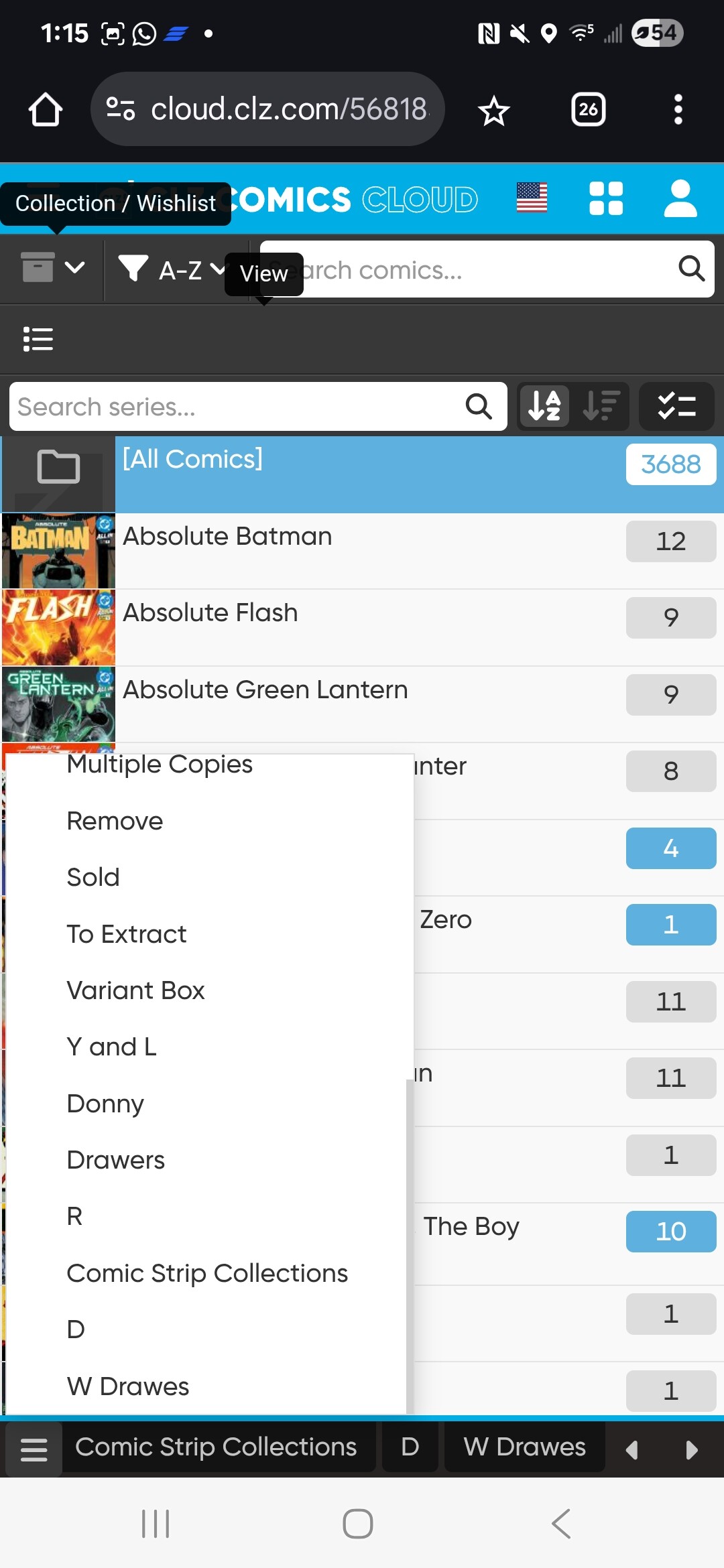Expand the collection box dropdown
Screen dimensions: 724x1568
click(x=53, y=268)
